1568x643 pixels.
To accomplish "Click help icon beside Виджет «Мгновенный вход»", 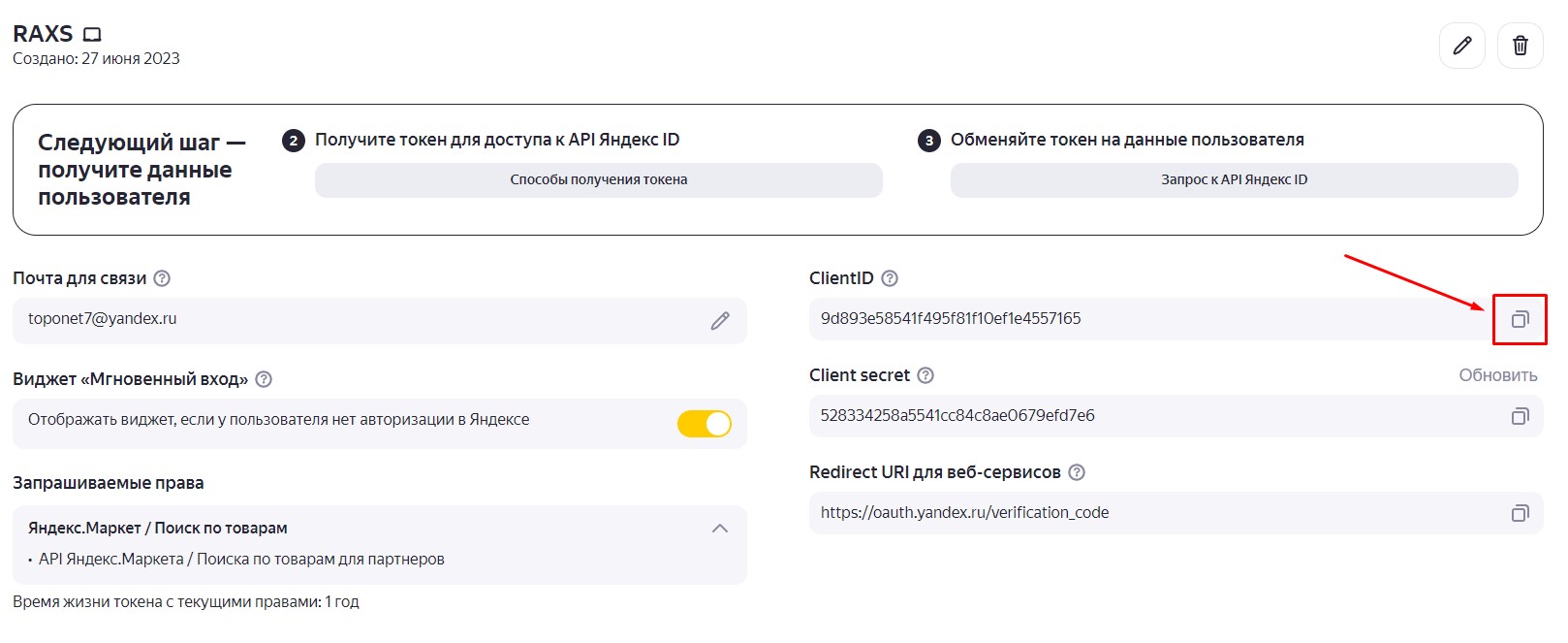I will pos(264,379).
